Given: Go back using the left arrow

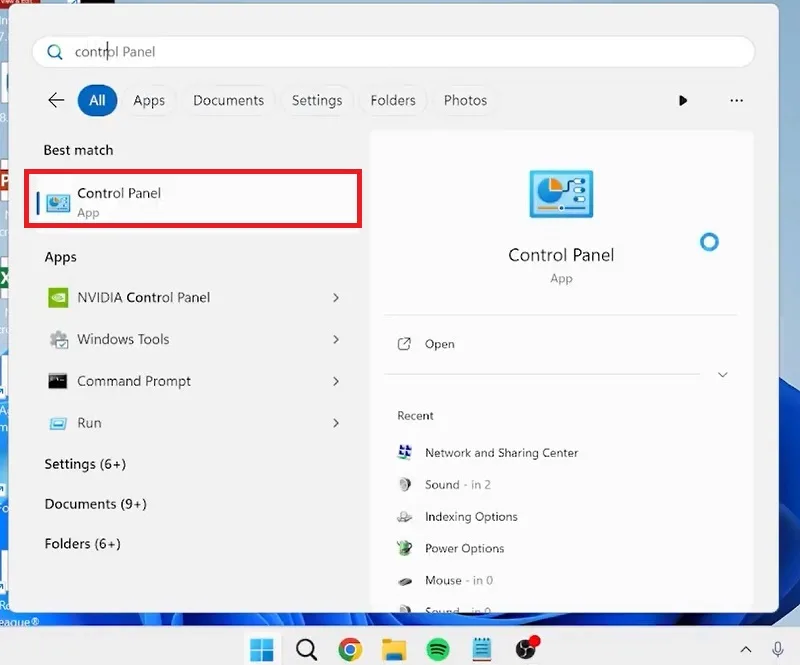Looking at the screenshot, I should pyautogui.click(x=56, y=100).
